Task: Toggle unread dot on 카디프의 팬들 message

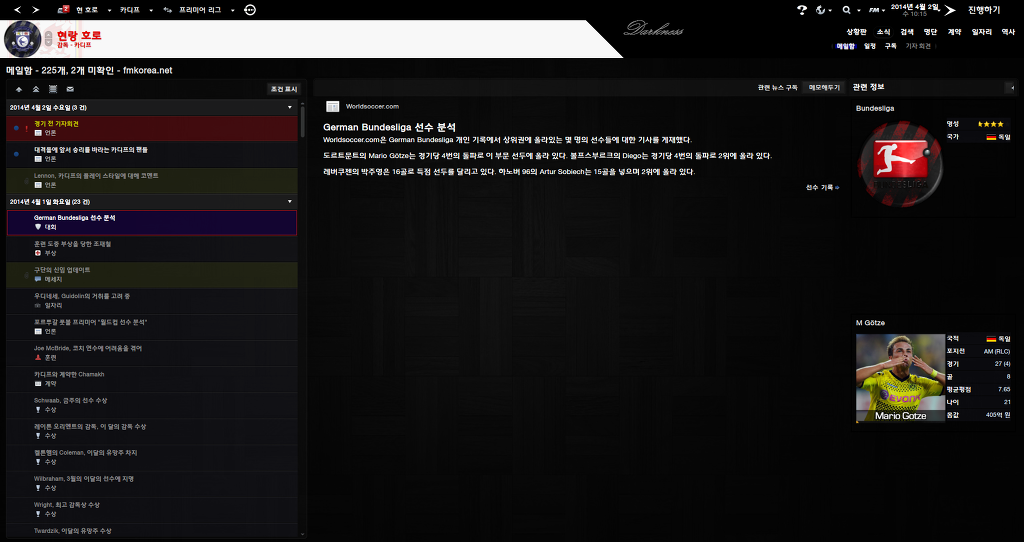Action: 16,154
